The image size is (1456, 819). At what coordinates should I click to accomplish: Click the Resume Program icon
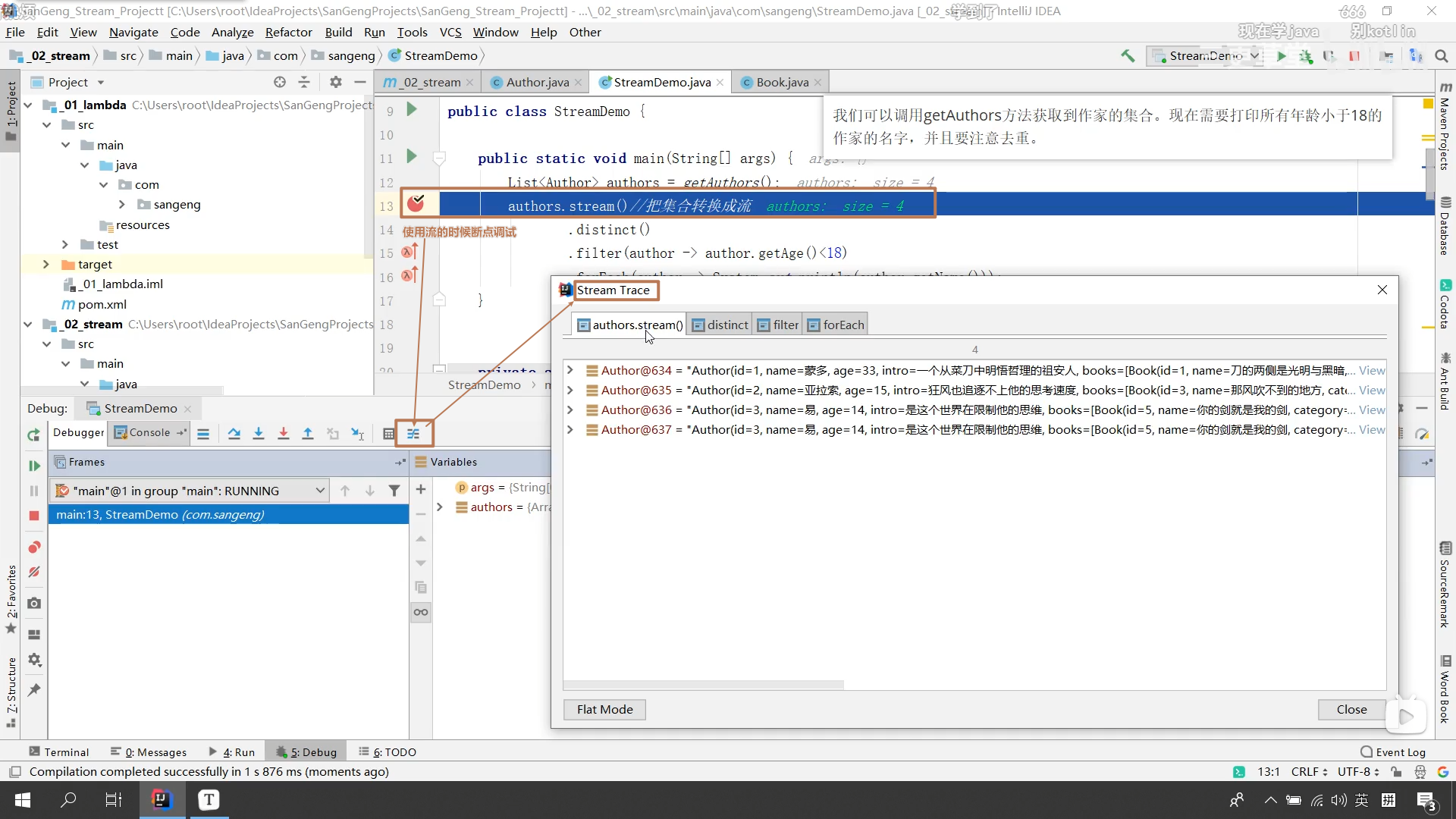tap(34, 466)
